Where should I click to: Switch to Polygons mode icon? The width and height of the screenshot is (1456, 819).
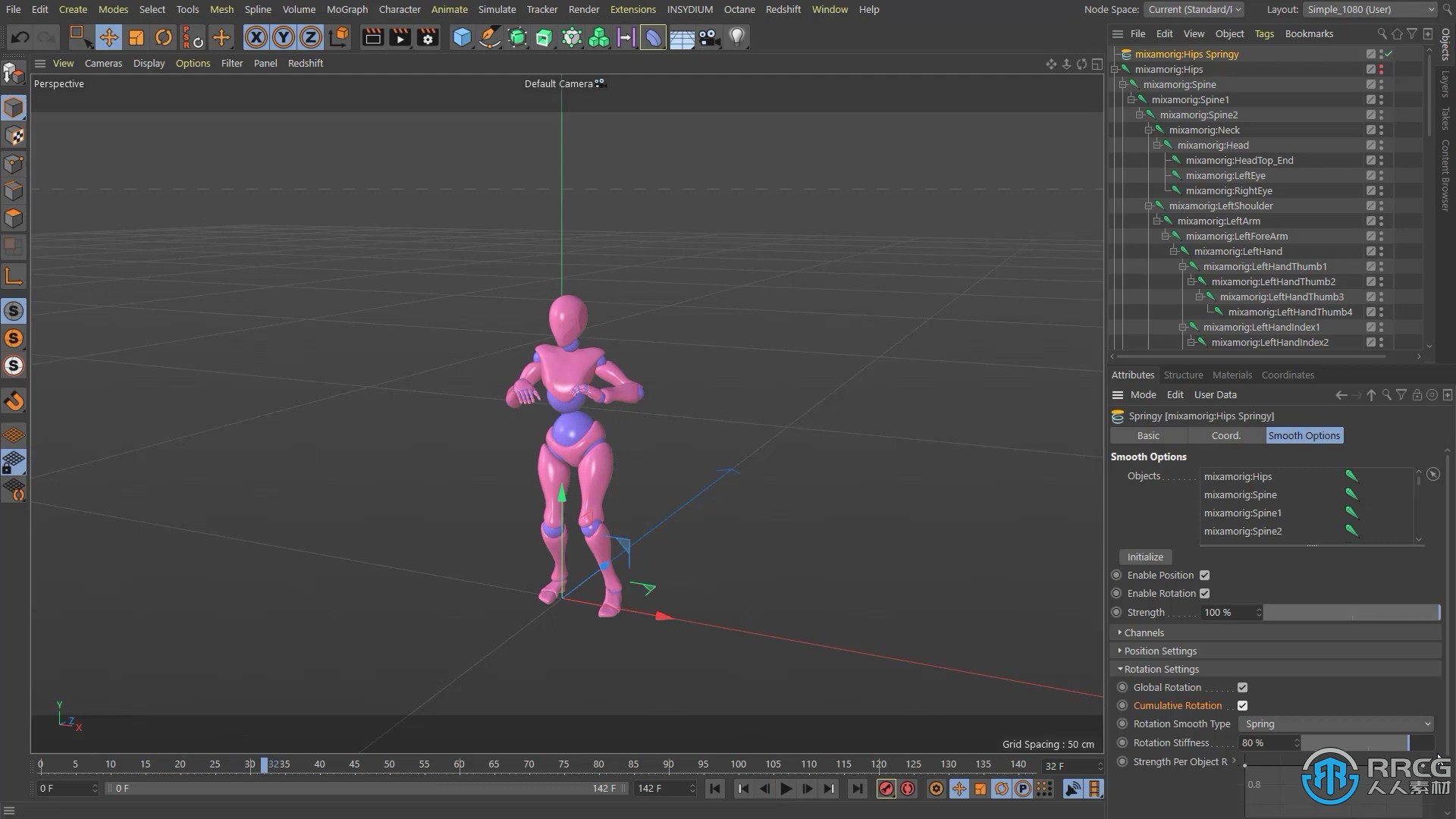[x=14, y=218]
